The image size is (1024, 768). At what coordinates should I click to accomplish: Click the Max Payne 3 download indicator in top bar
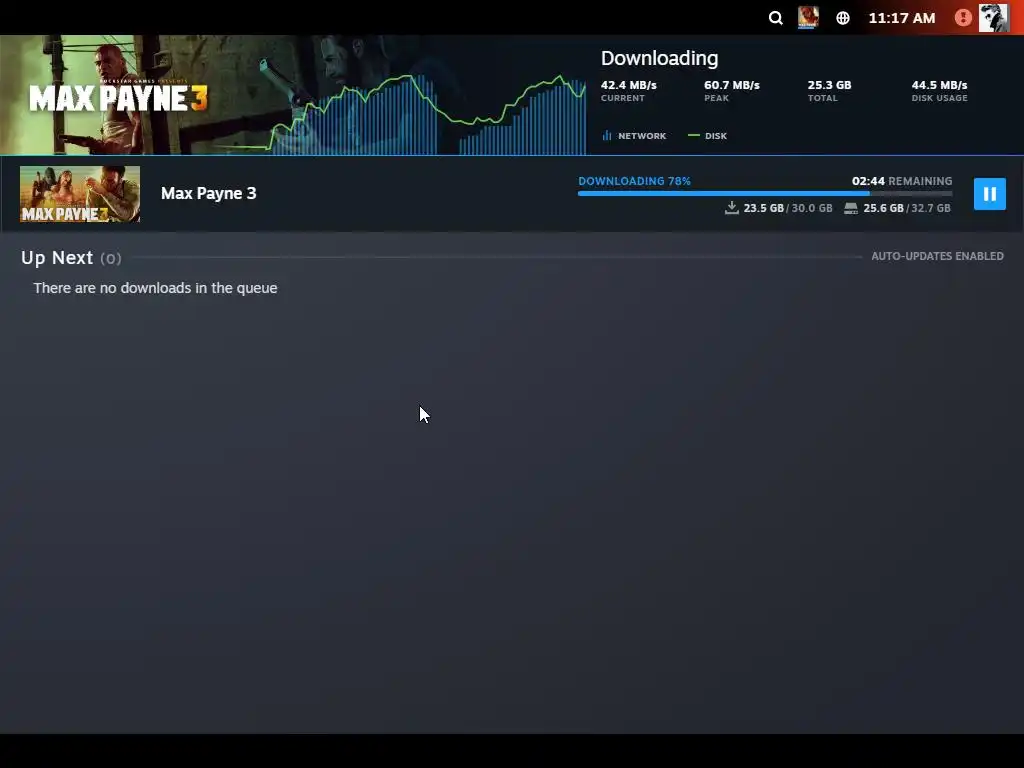[808, 18]
